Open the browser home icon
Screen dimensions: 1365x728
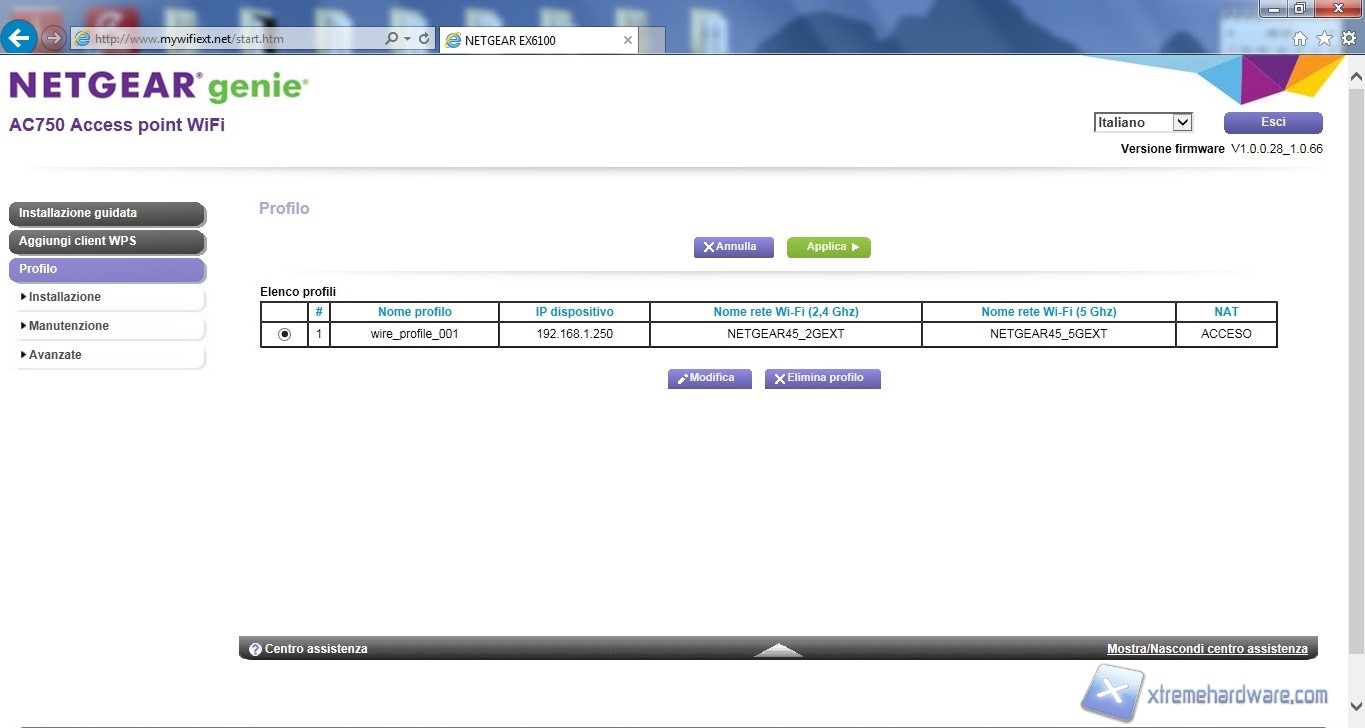[x=1300, y=39]
